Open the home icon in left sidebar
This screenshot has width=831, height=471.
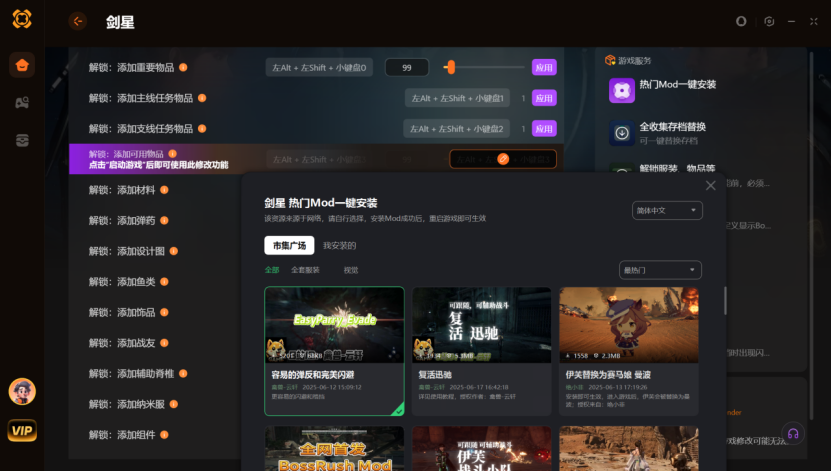click(x=21, y=66)
